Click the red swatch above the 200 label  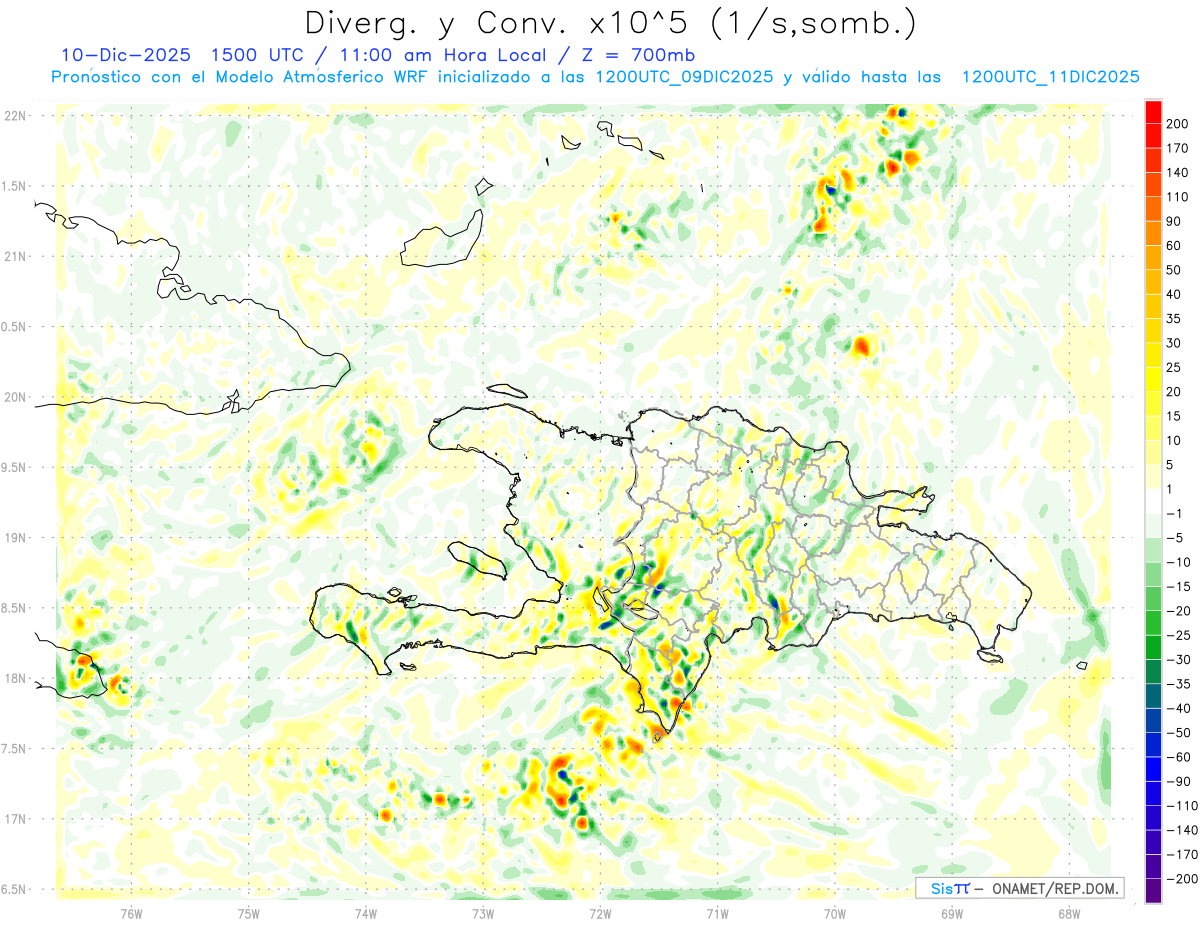1153,112
